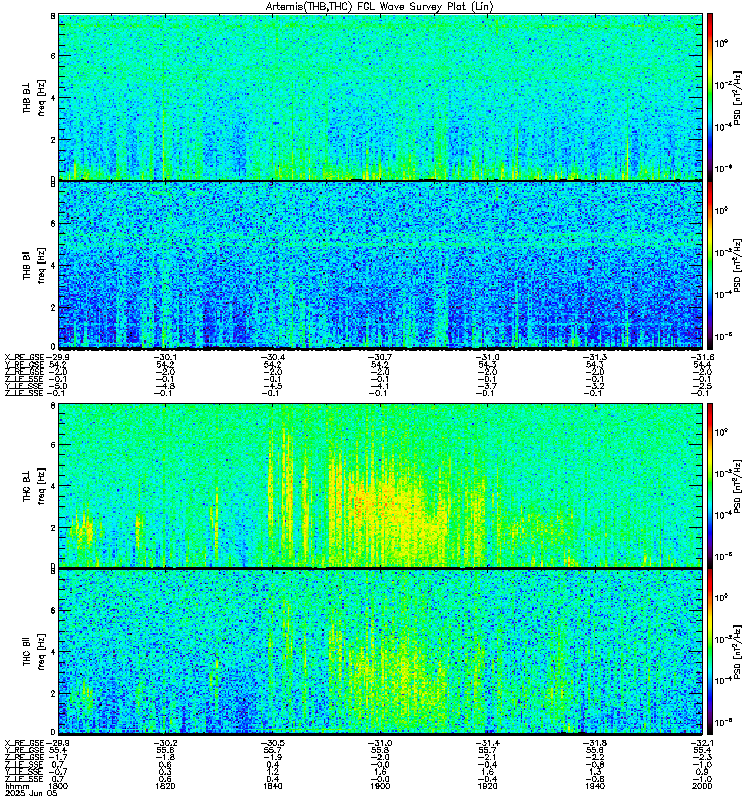Screen dimensions: 750x800
Task: Select the THB B-parallel spectrogram panel
Action: (x=381, y=265)
